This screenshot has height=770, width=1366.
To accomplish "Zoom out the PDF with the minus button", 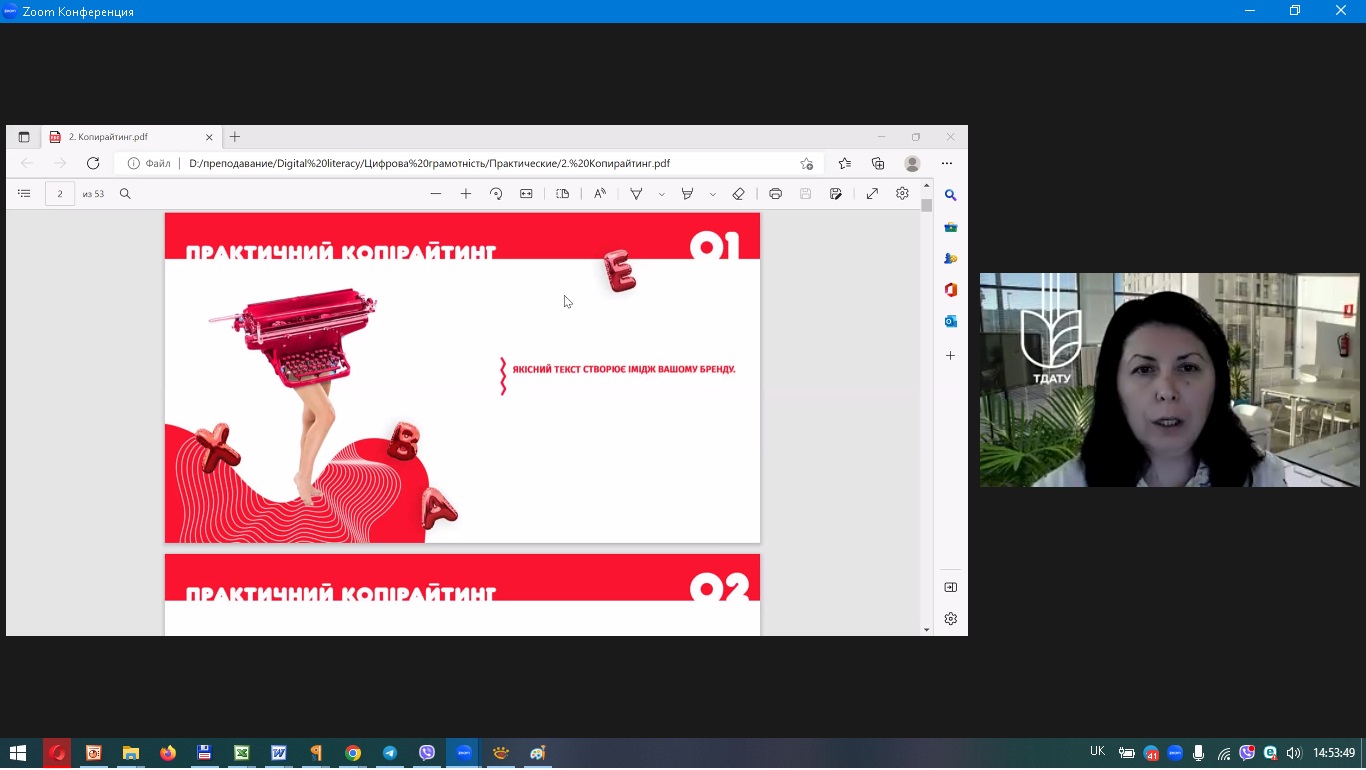I will (436, 194).
